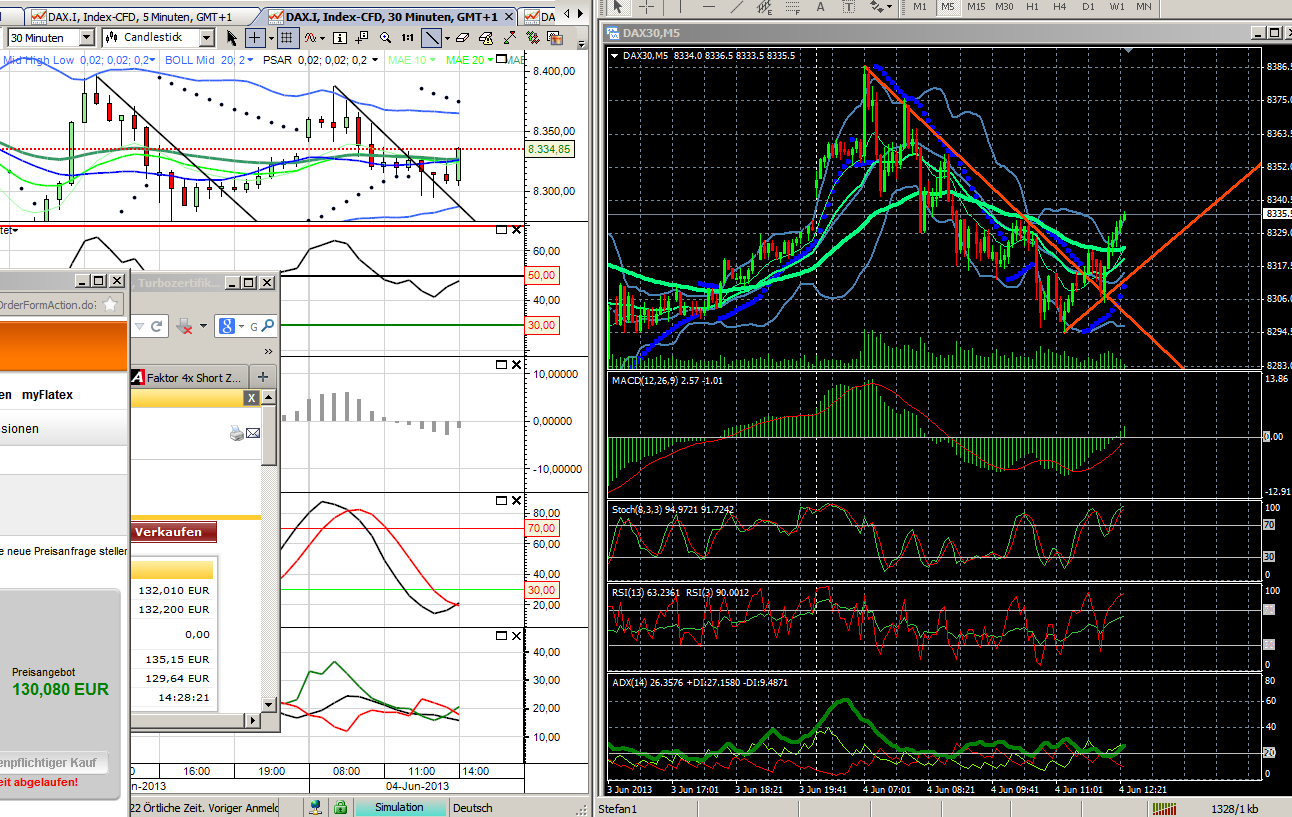Toggle the M5 timeframe button

coord(948,6)
